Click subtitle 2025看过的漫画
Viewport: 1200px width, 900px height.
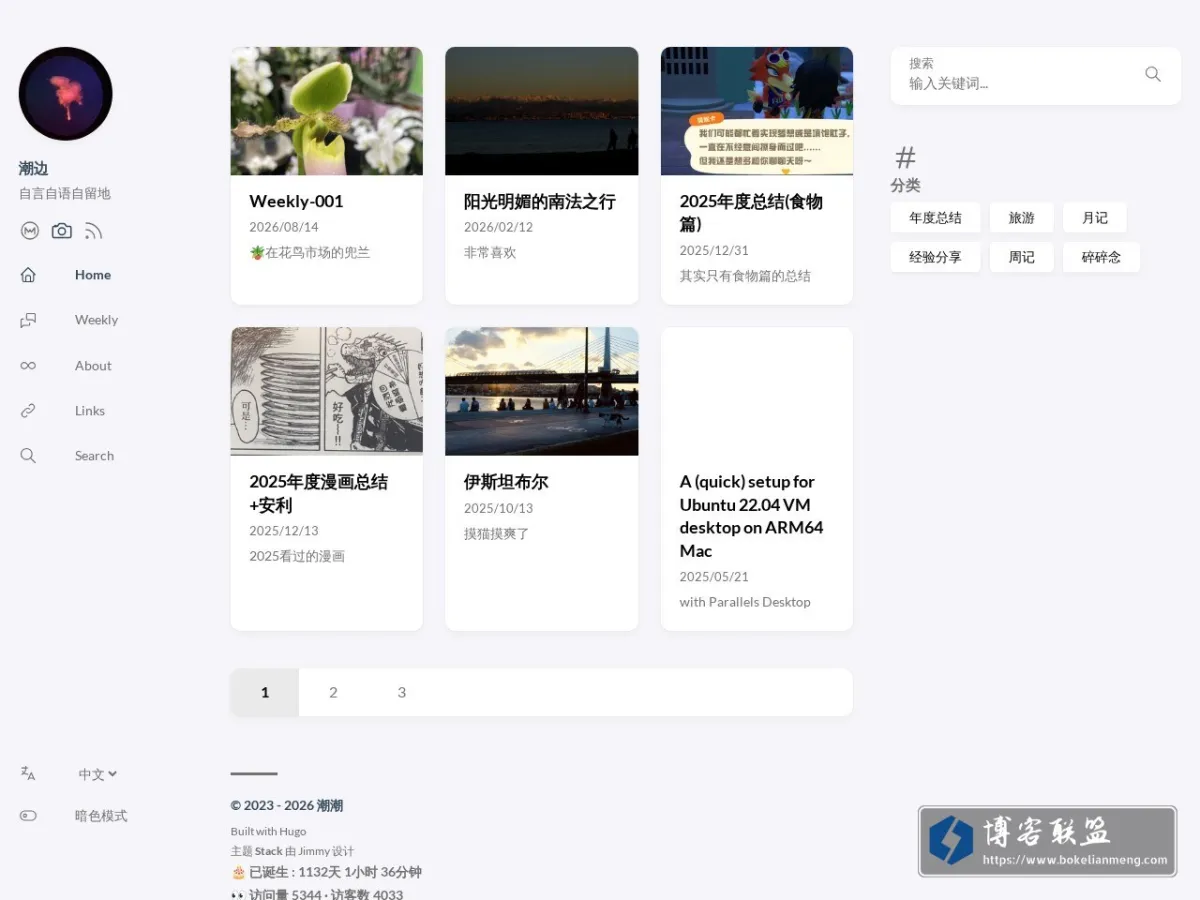click(x=297, y=556)
